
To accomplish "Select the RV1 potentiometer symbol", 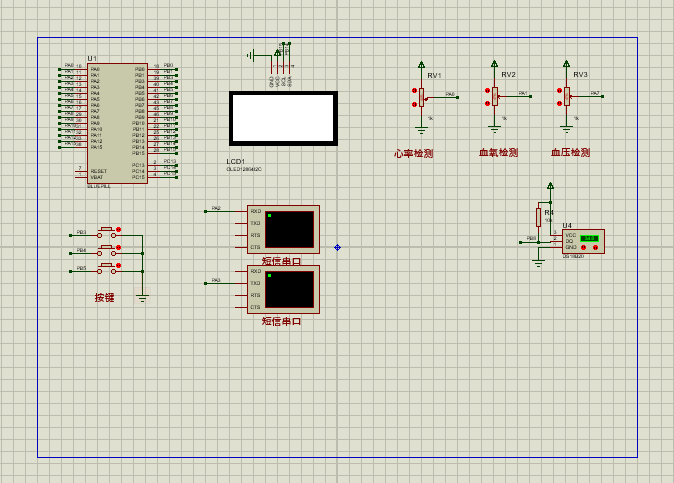I will point(421,98).
